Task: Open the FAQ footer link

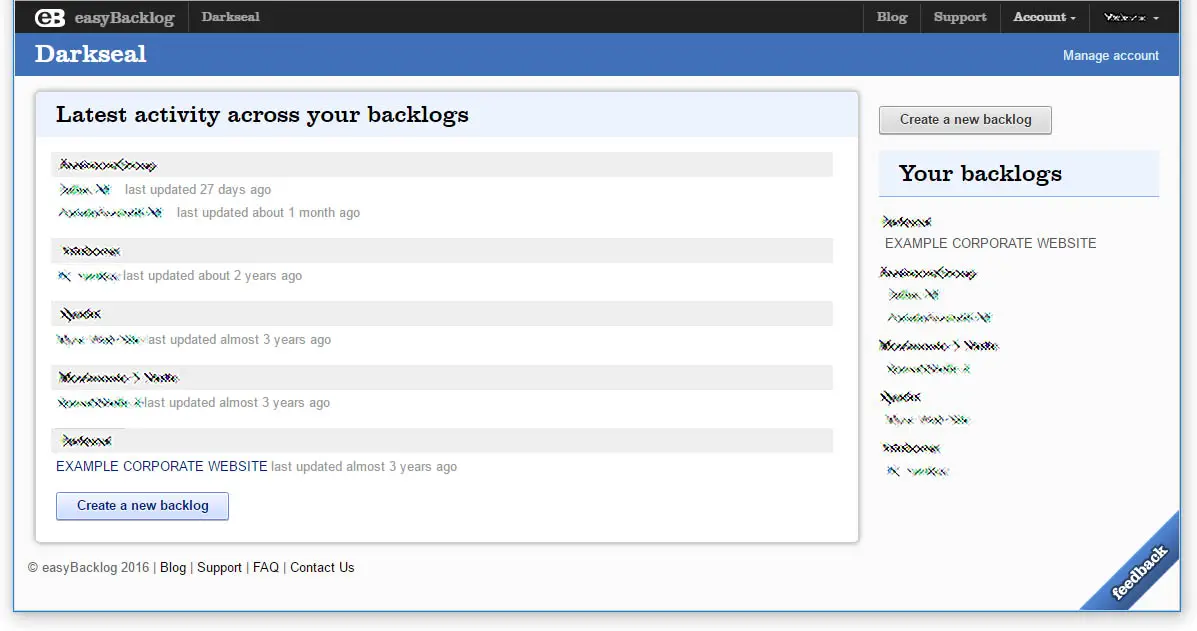Action: [266, 568]
